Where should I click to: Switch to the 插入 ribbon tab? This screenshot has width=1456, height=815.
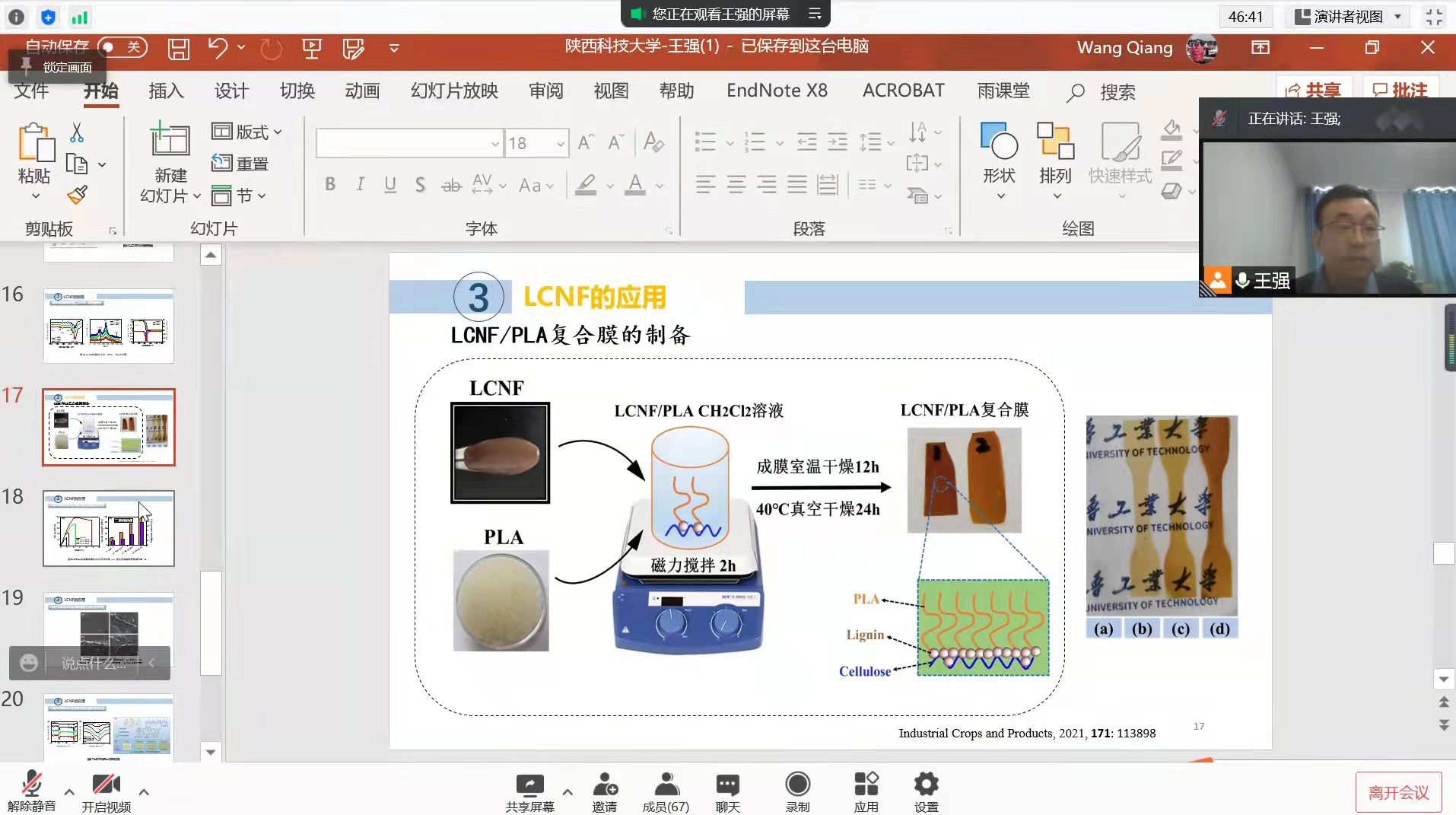[x=166, y=91]
